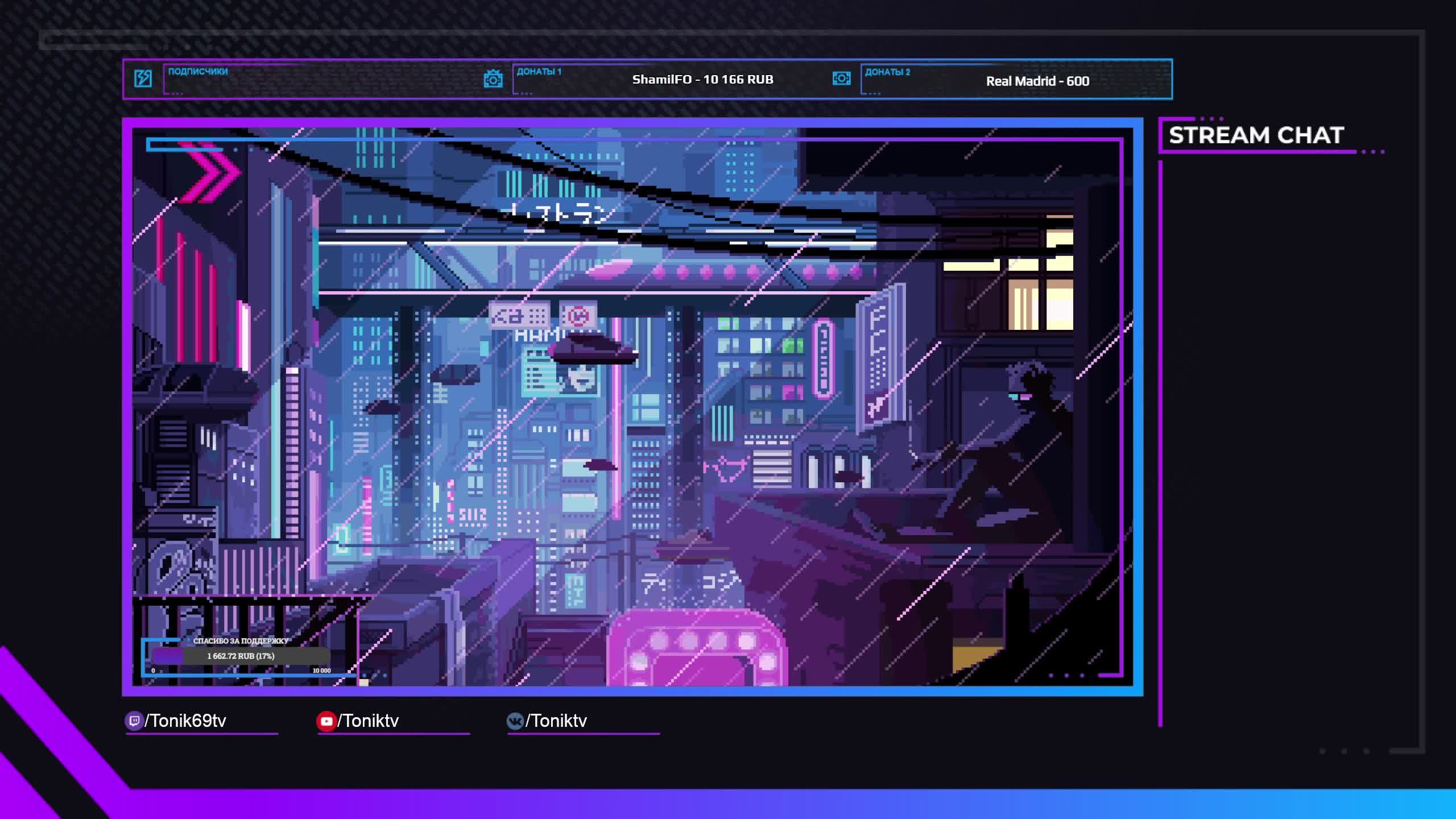The height and width of the screenshot is (819, 1456).
Task: Click the VK logo icon
Action: pyautogui.click(x=515, y=721)
